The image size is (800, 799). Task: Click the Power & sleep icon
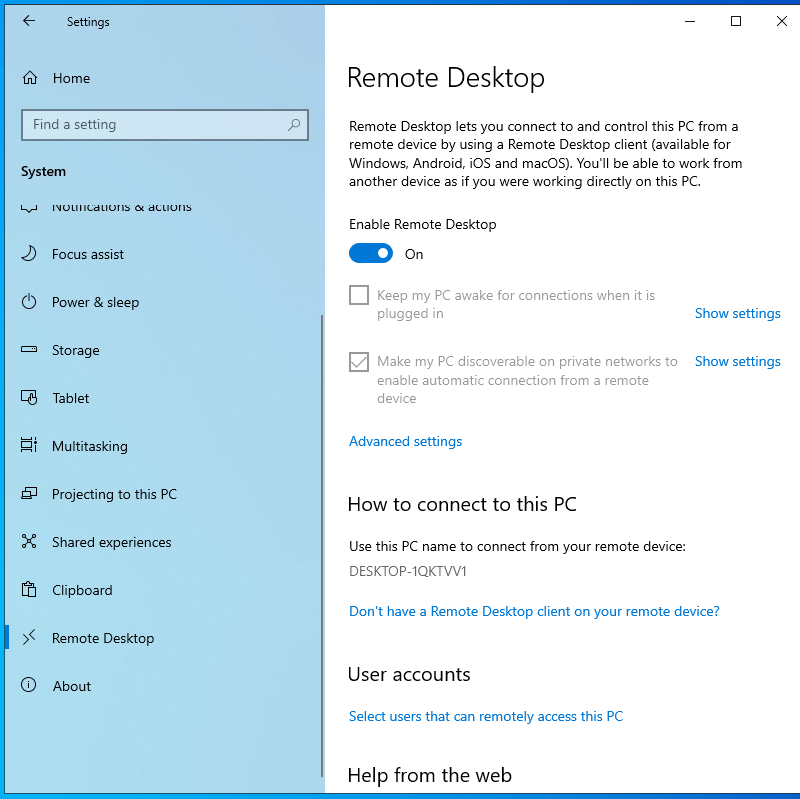point(29,302)
